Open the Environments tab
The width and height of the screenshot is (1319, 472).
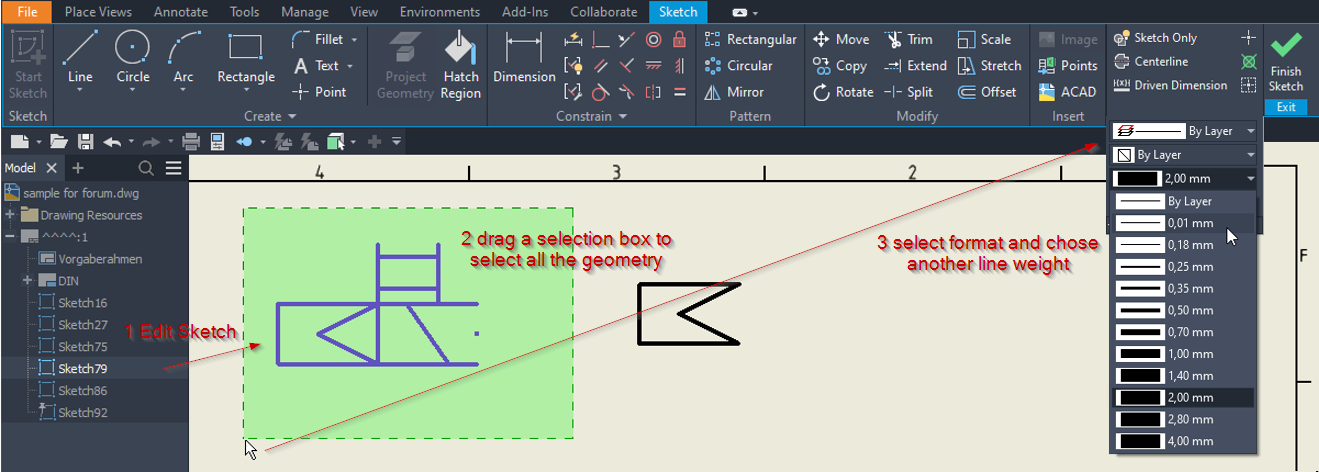click(439, 12)
